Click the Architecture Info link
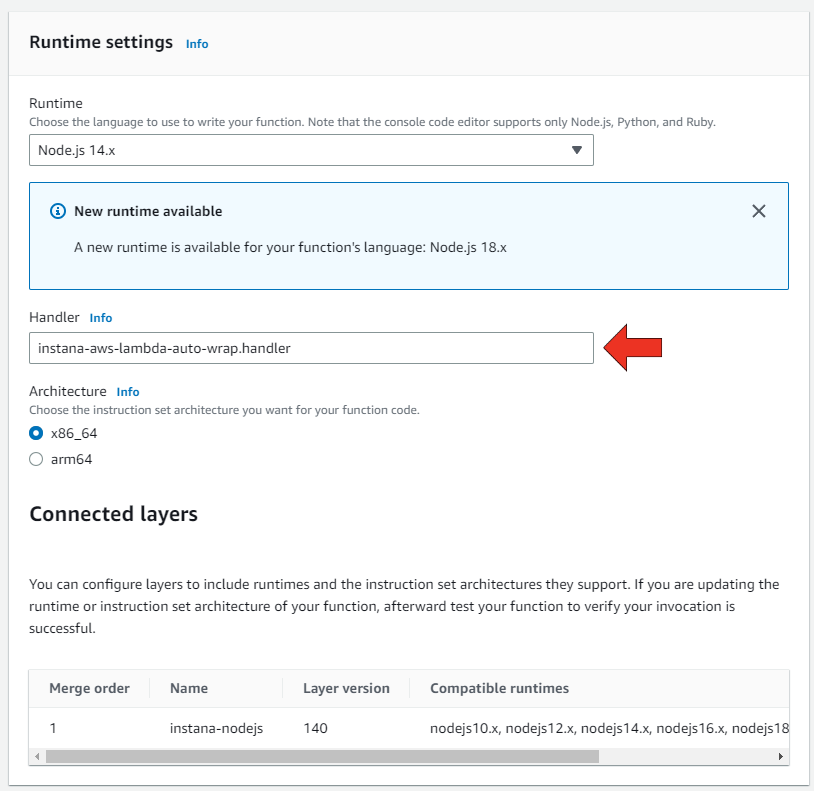 pos(128,392)
